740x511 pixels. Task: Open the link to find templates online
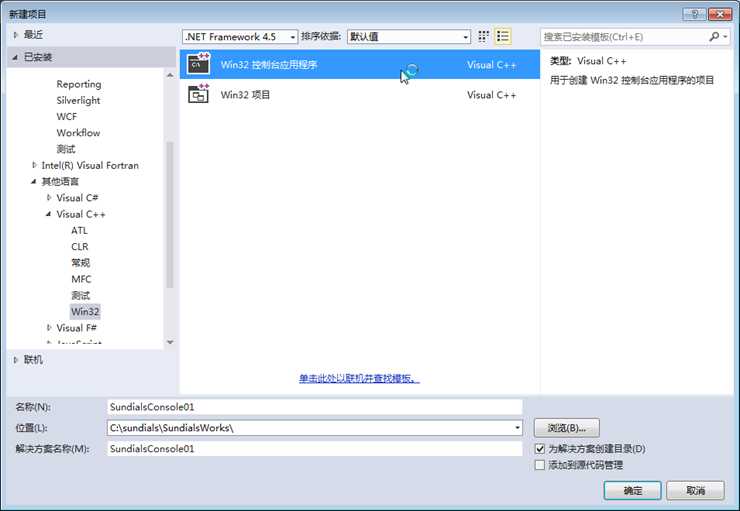(359, 378)
